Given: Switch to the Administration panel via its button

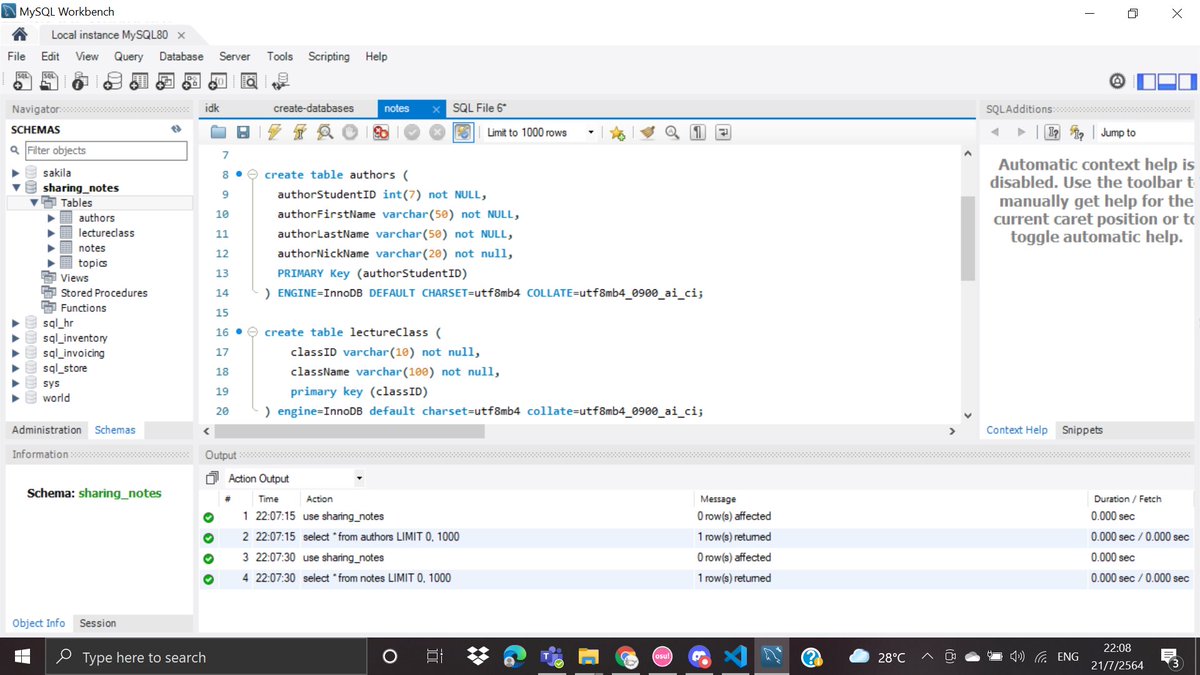Looking at the screenshot, I should click(x=46, y=429).
